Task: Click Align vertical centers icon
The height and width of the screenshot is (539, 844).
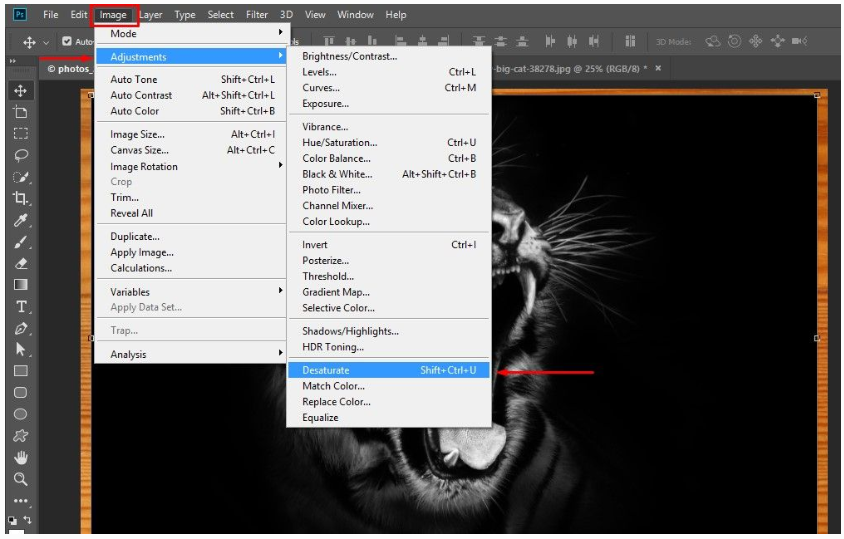Action: click(350, 41)
